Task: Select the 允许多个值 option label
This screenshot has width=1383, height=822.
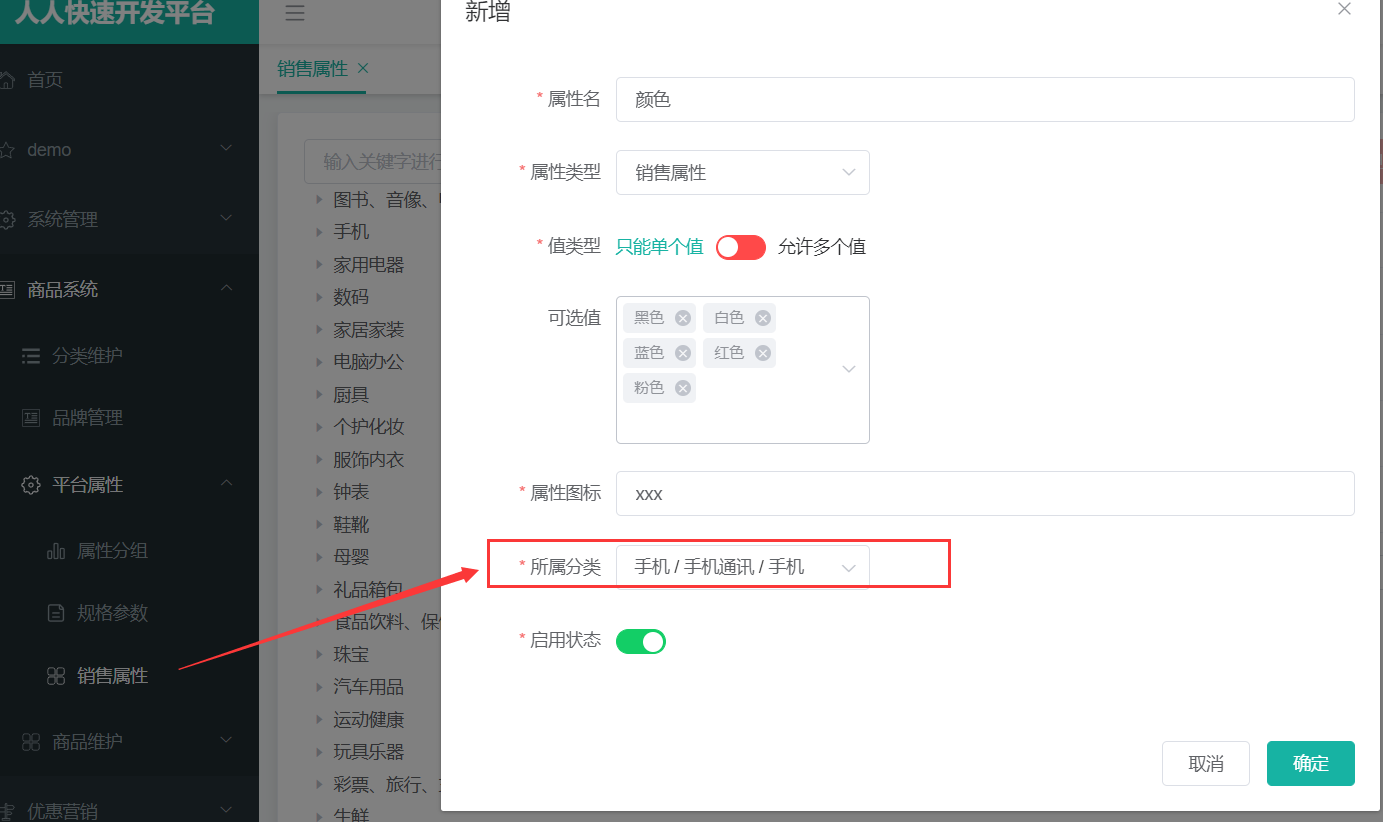Action: point(822,247)
